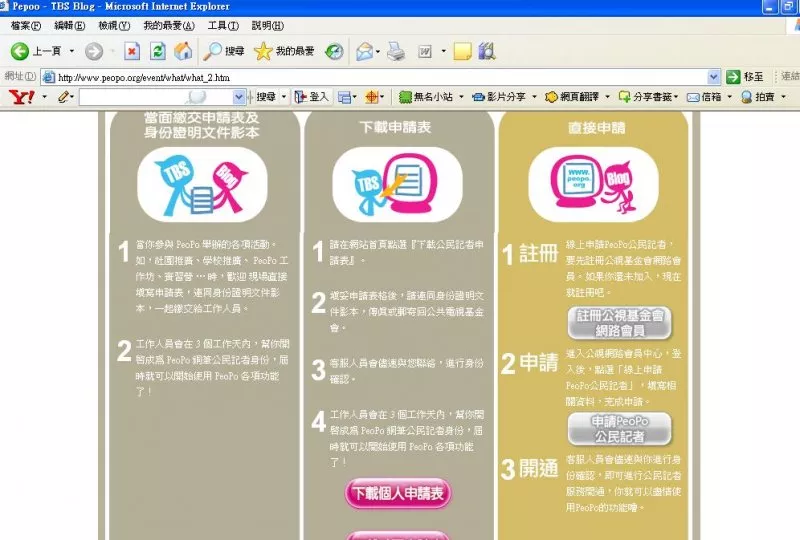Click inside the Yahoo toolbar search box
The height and width of the screenshot is (540, 800).
(x=156, y=97)
